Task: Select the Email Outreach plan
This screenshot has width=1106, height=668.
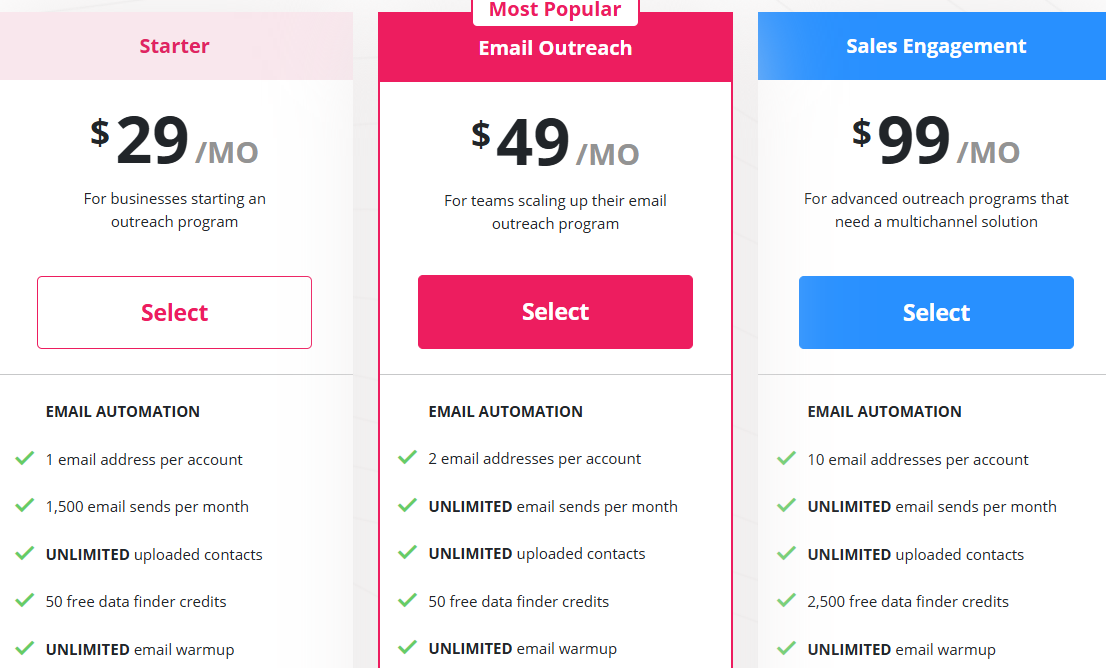Action: point(555,311)
